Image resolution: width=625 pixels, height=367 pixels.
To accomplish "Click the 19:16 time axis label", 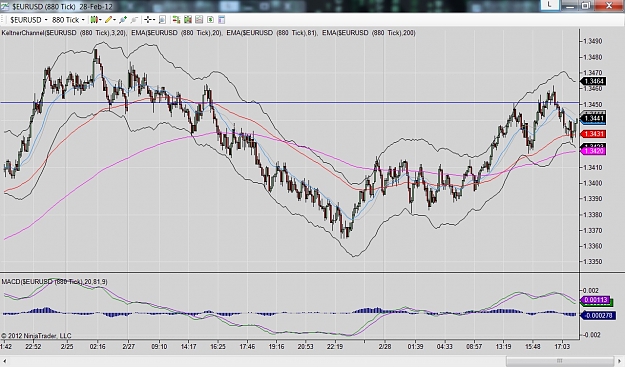I will pyautogui.click(x=276, y=347).
